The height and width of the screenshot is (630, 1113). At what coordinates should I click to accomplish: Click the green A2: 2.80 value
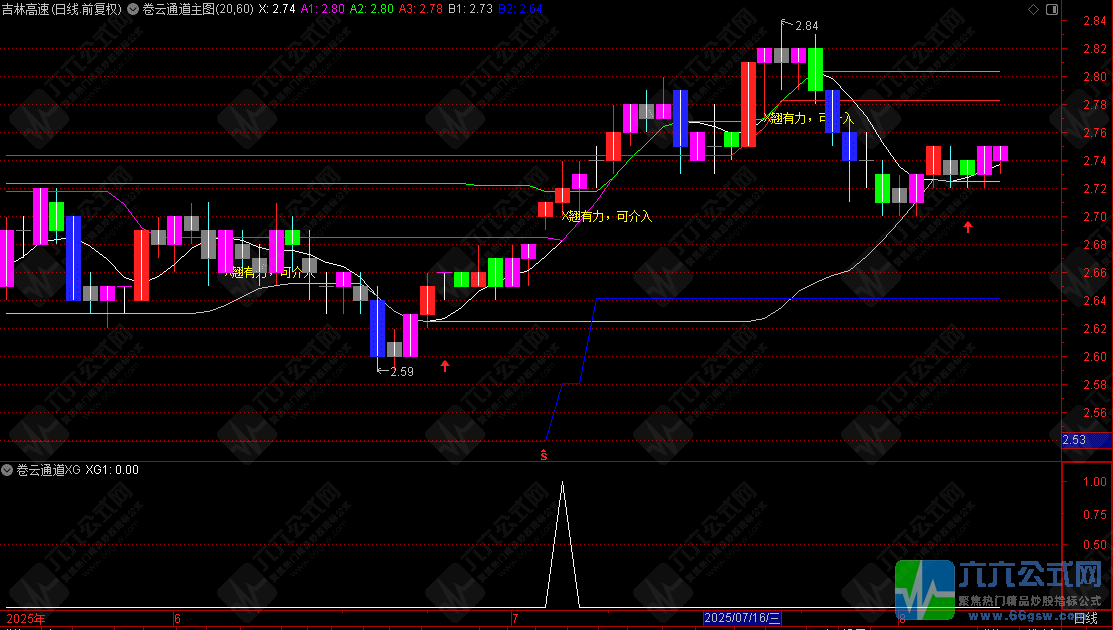click(x=372, y=9)
